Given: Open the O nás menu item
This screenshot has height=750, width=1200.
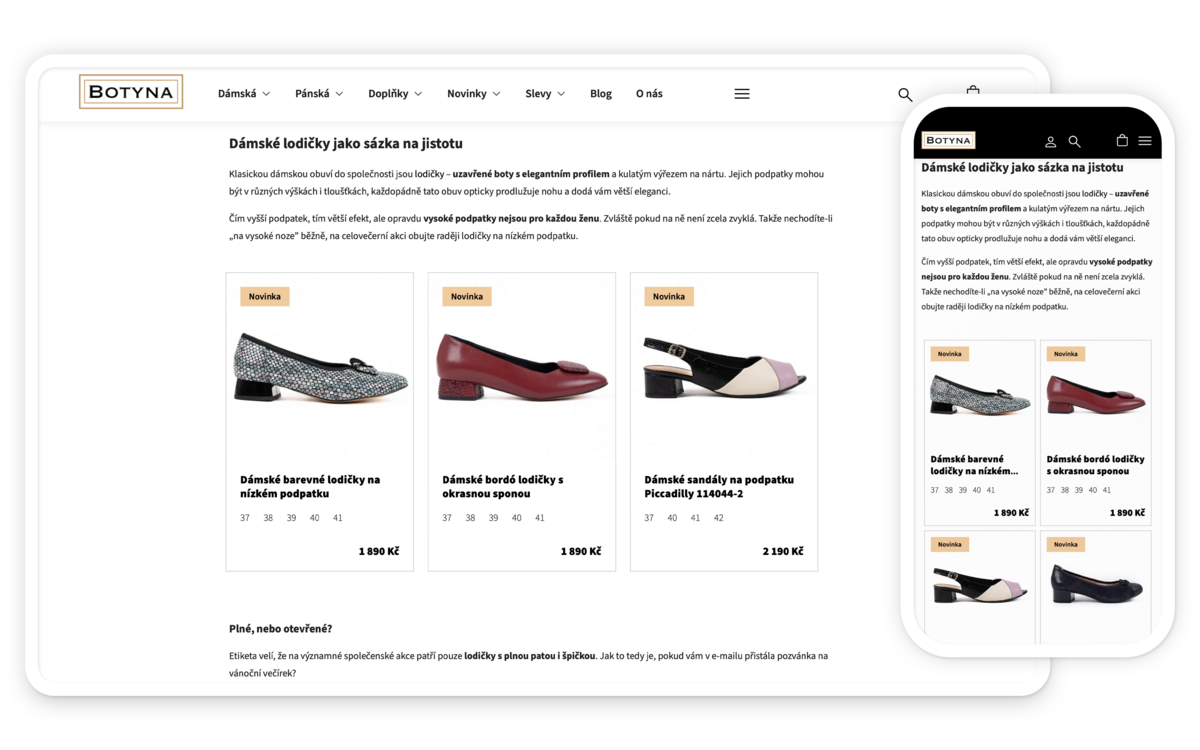Looking at the screenshot, I should pyautogui.click(x=649, y=94).
